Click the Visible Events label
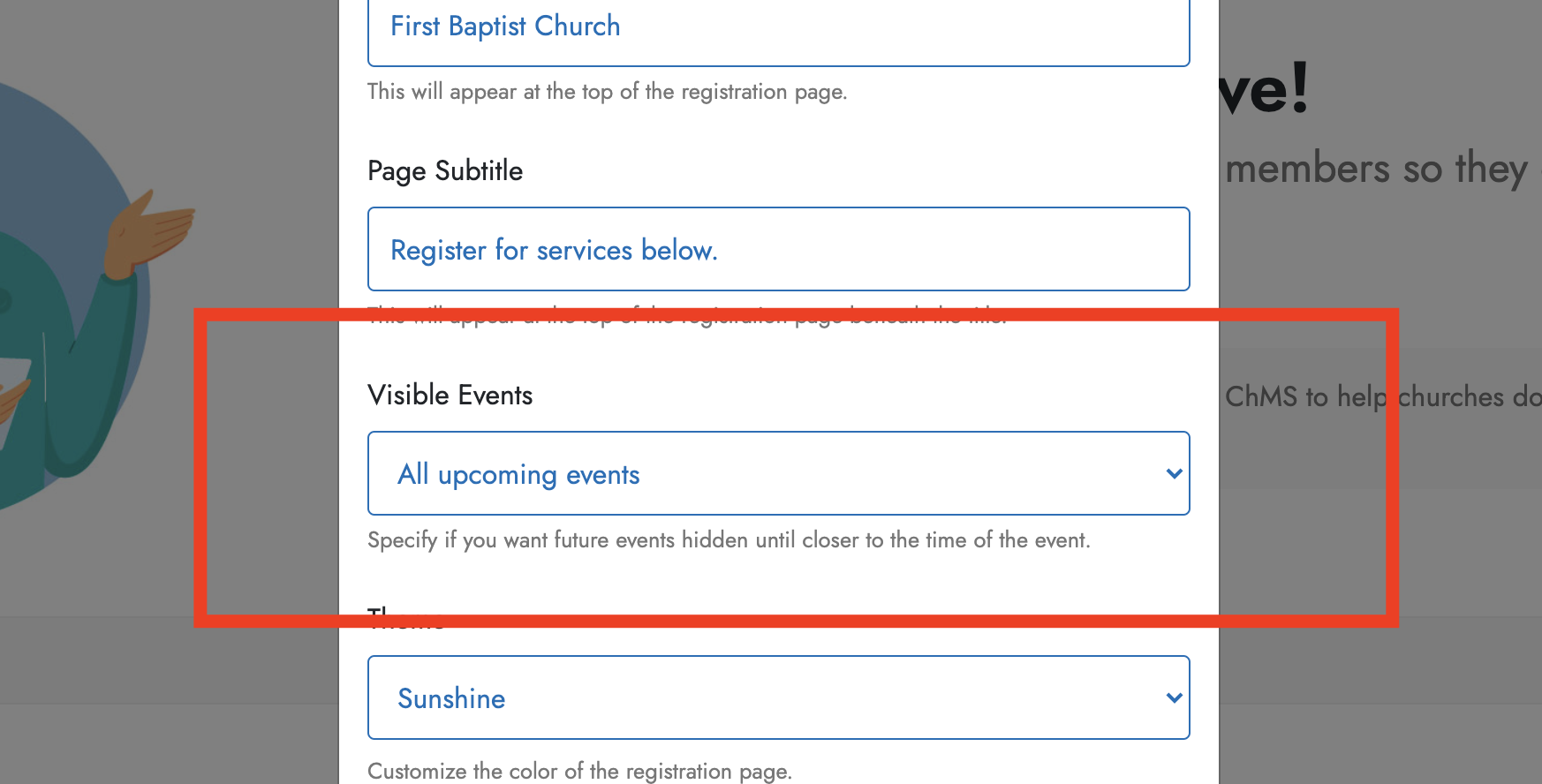The height and width of the screenshot is (784, 1542). 450,395
